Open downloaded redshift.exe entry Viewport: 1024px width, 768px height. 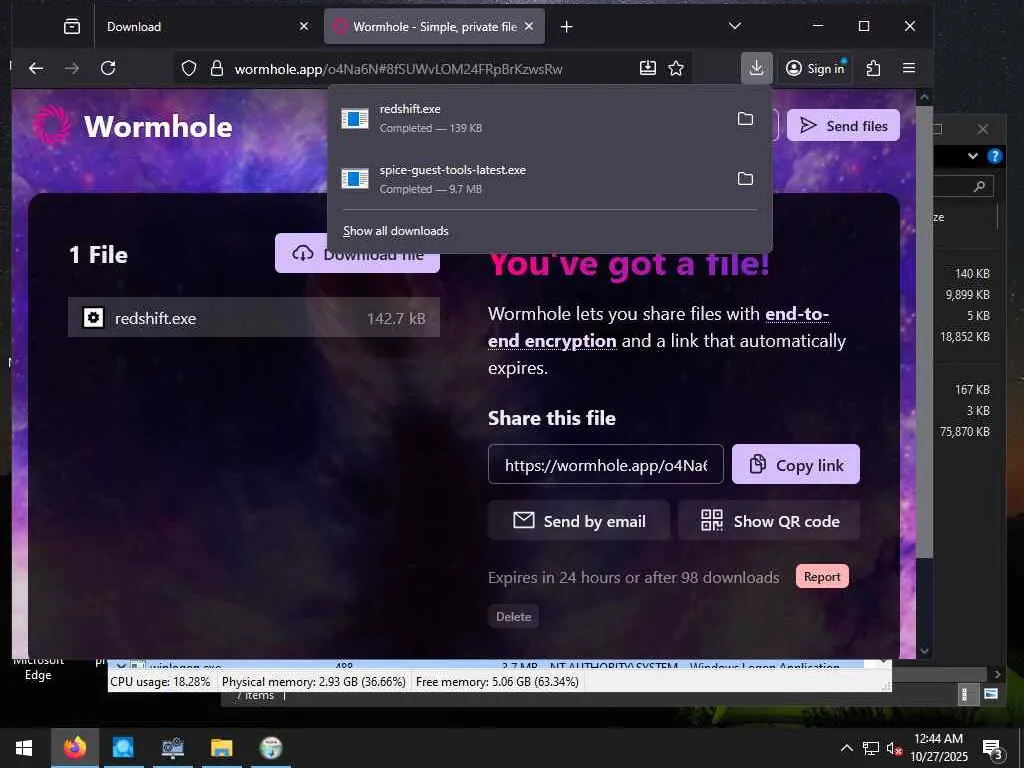point(530,118)
